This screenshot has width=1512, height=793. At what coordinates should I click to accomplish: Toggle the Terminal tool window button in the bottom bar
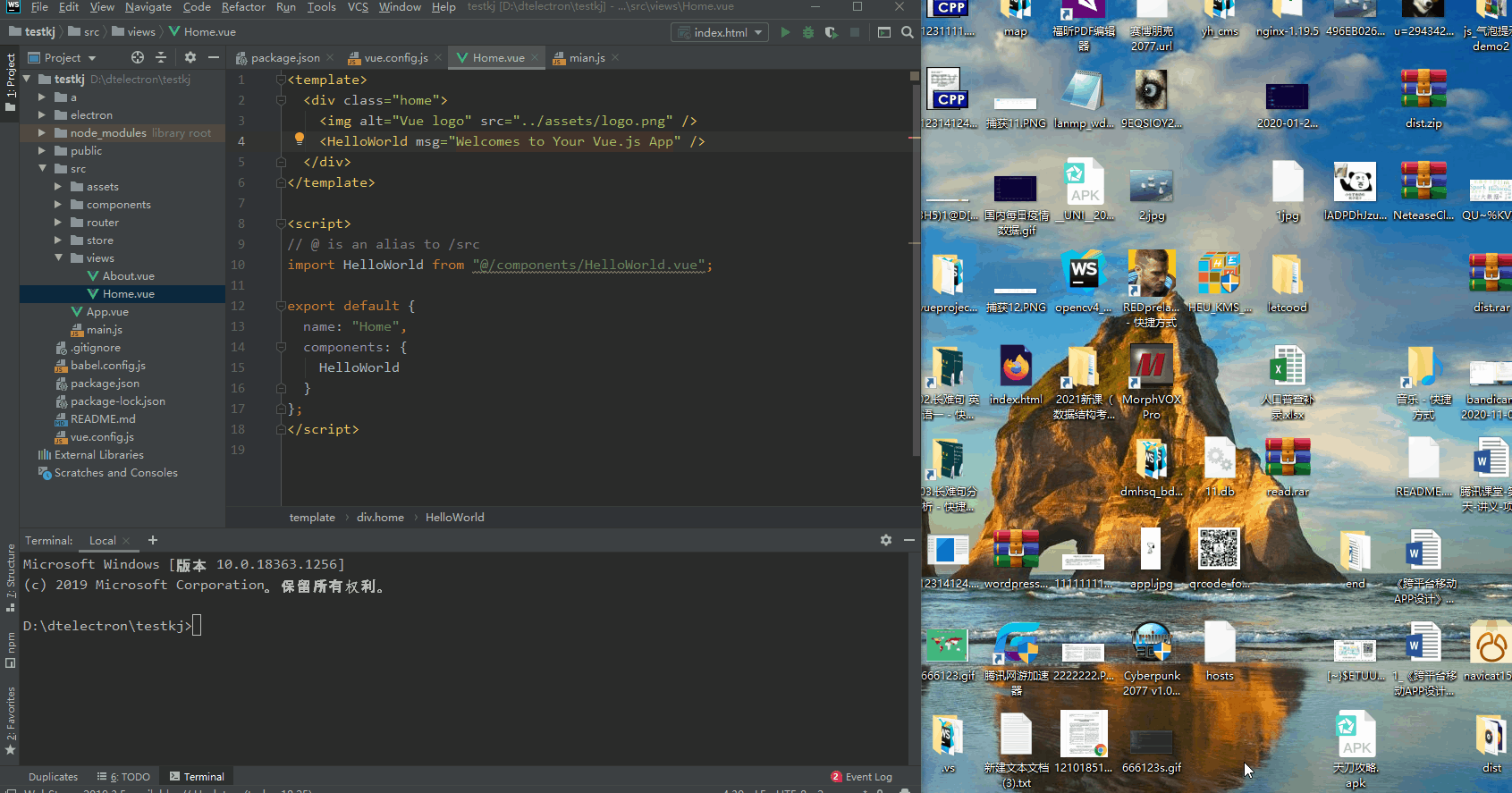198,777
